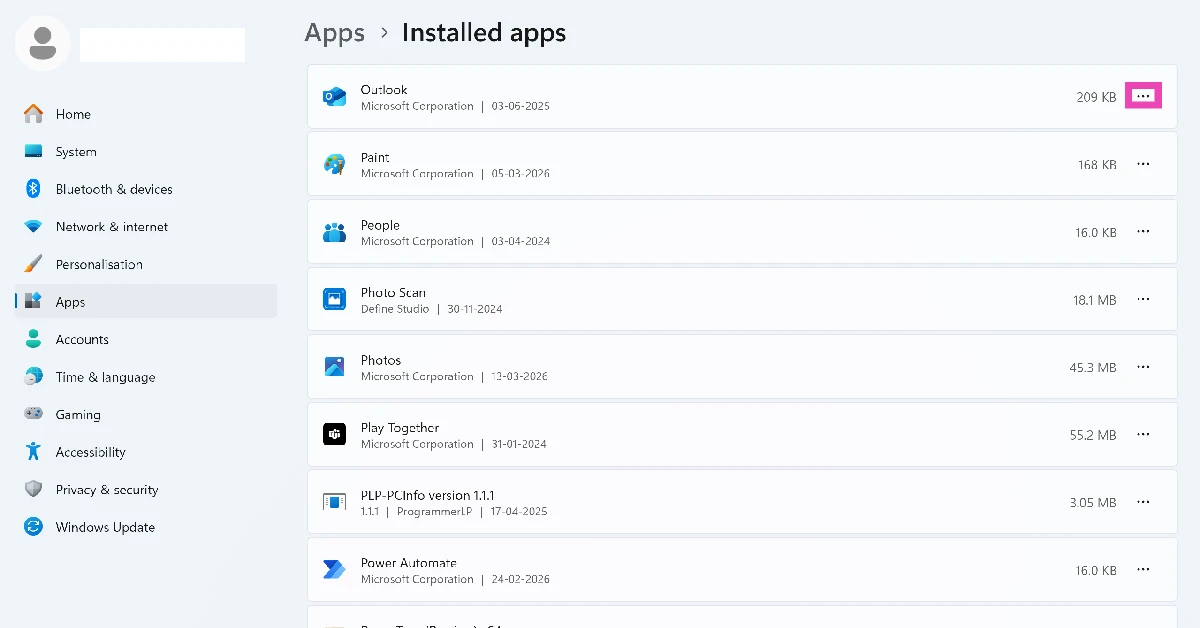Click the People app icon
This screenshot has height=628, width=1200.
pos(334,232)
